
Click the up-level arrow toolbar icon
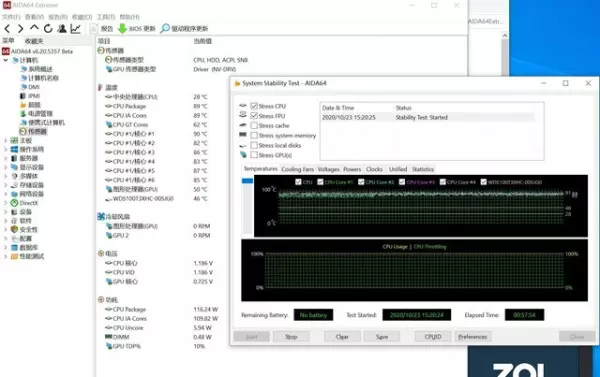tap(34, 28)
